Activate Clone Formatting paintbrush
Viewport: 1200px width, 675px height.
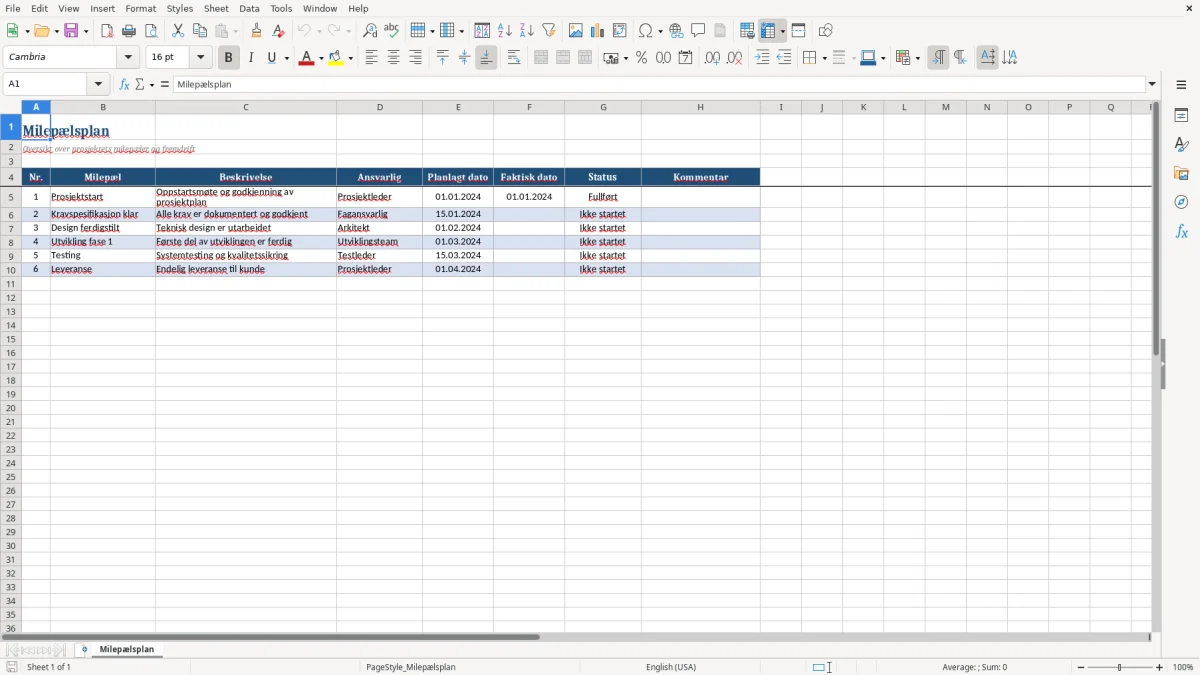[x=257, y=31]
